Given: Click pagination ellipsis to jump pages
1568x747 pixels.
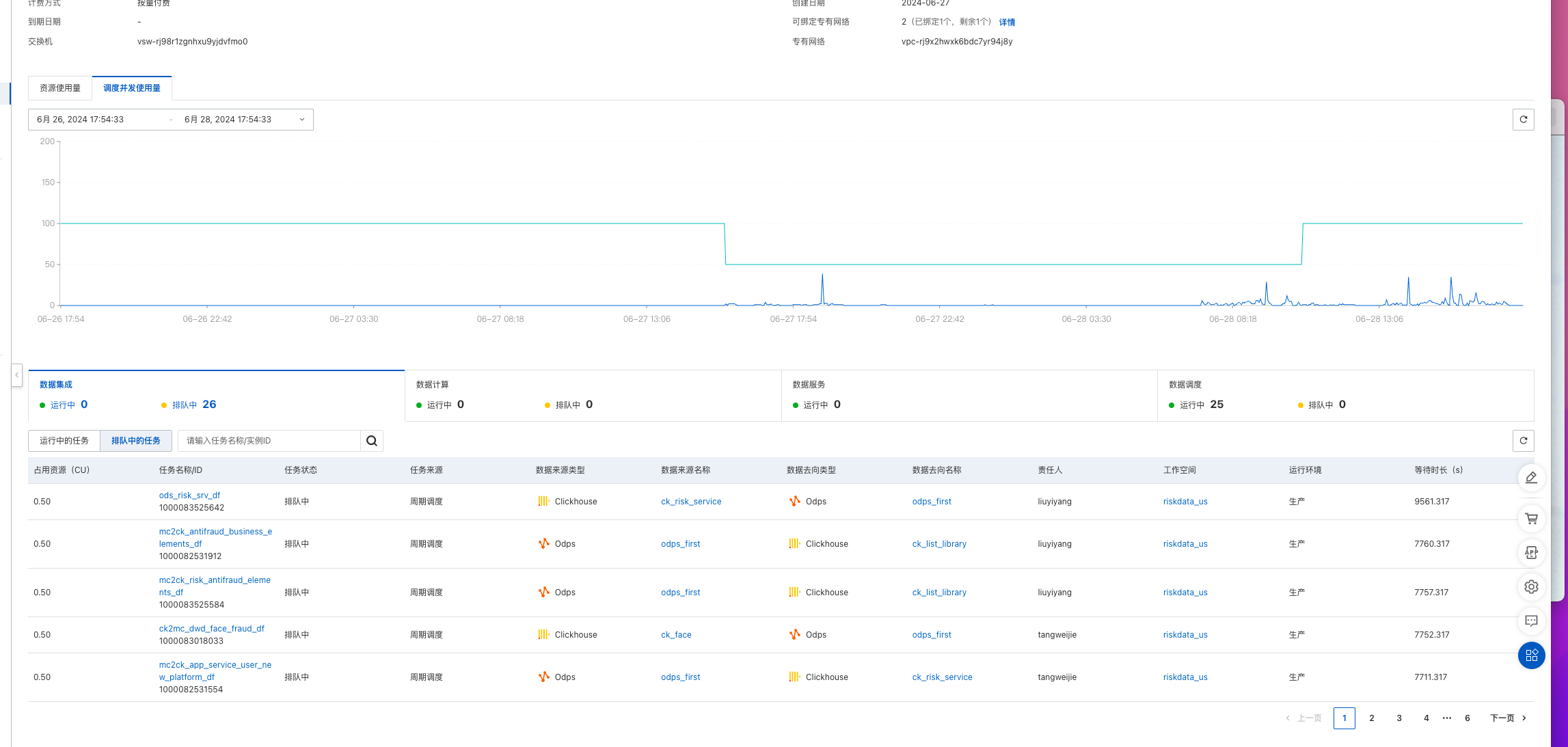Looking at the screenshot, I should (1446, 718).
